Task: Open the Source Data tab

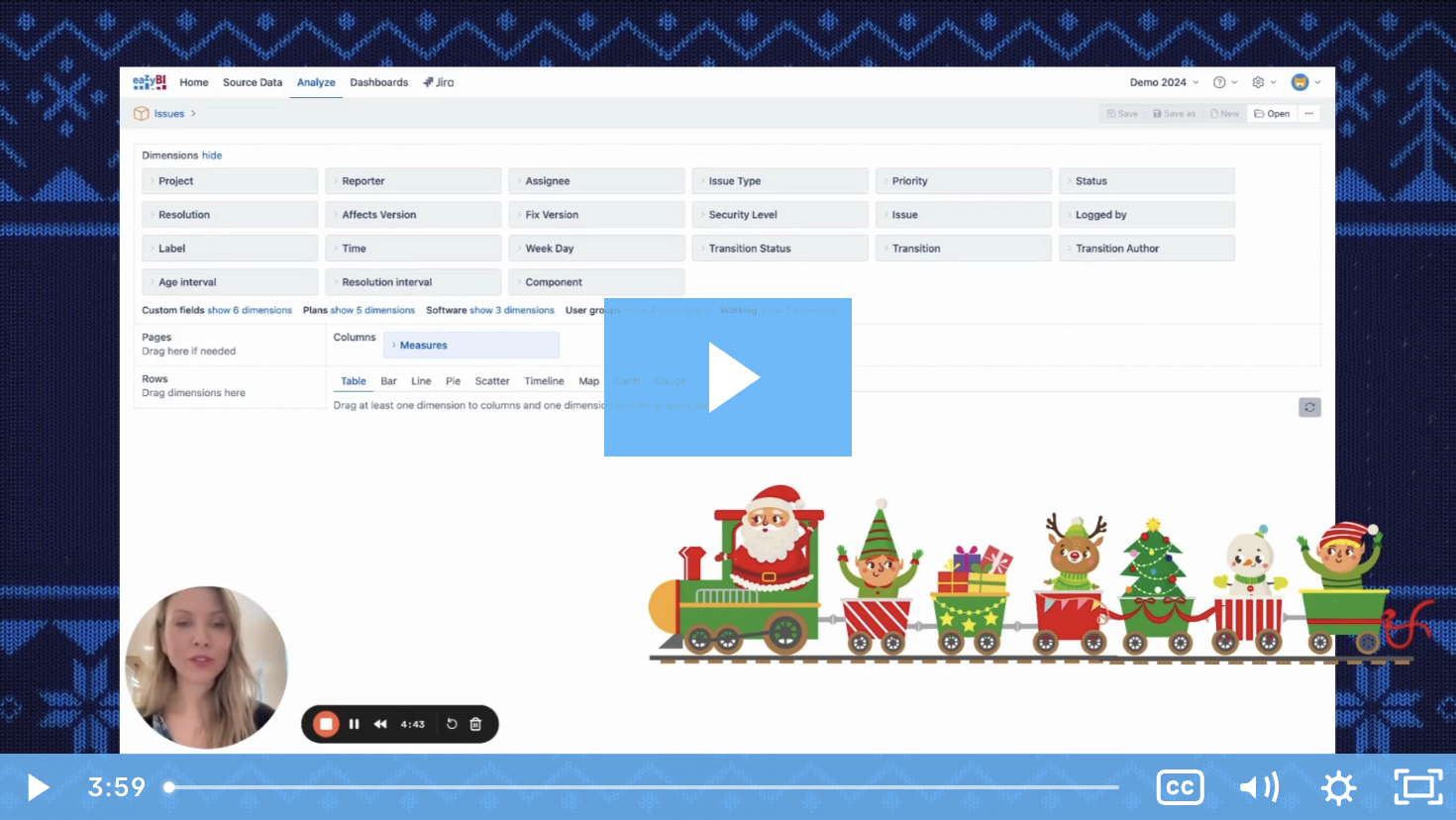Action: (x=253, y=82)
